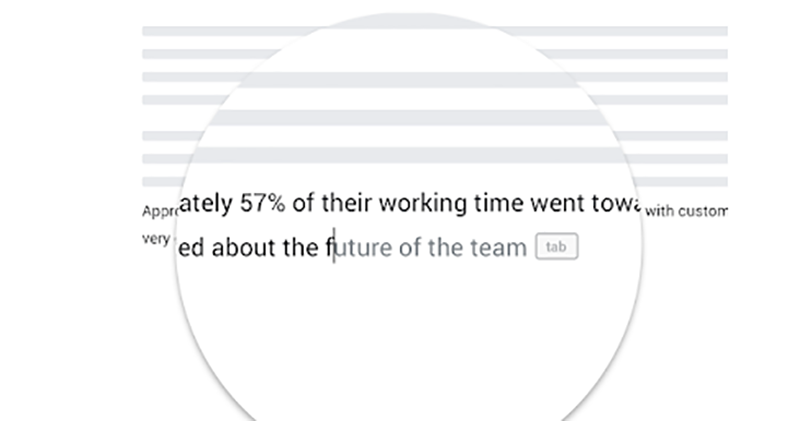Click the tab key hint badge
Image resolution: width=800 pixels, height=421 pixels.
tap(557, 247)
